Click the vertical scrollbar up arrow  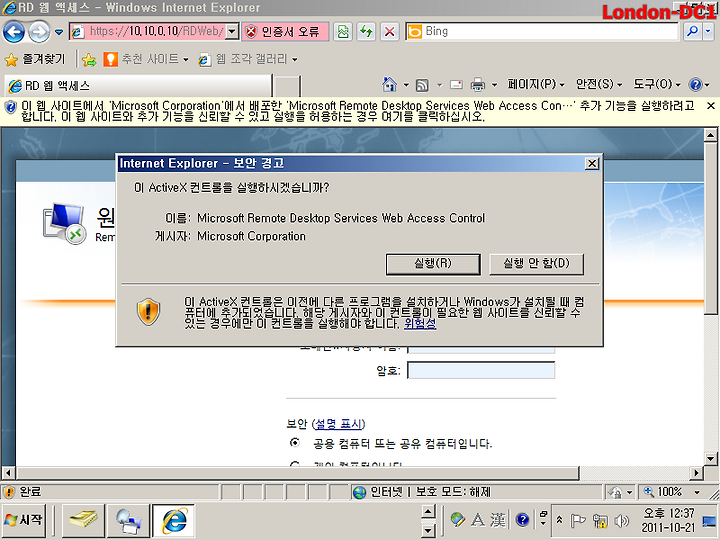(710, 135)
